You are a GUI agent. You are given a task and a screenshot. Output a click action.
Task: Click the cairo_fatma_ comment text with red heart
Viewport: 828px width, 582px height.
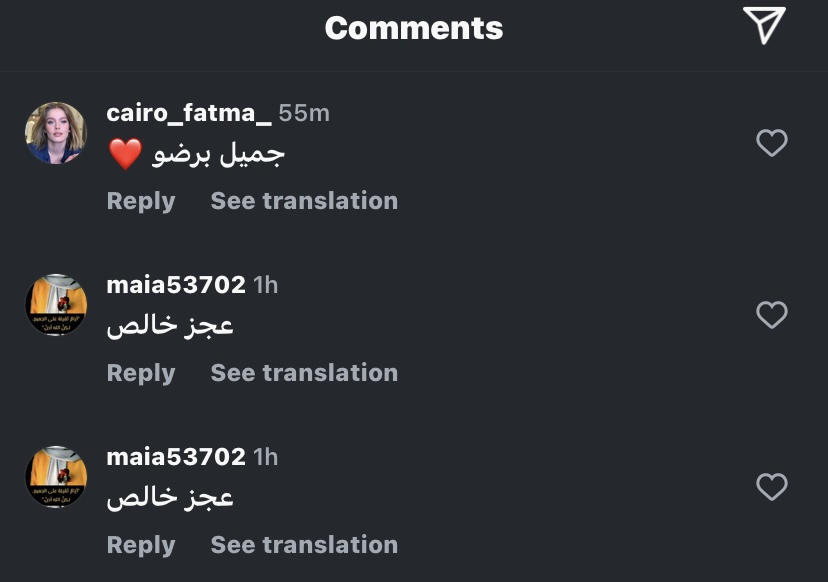197,154
